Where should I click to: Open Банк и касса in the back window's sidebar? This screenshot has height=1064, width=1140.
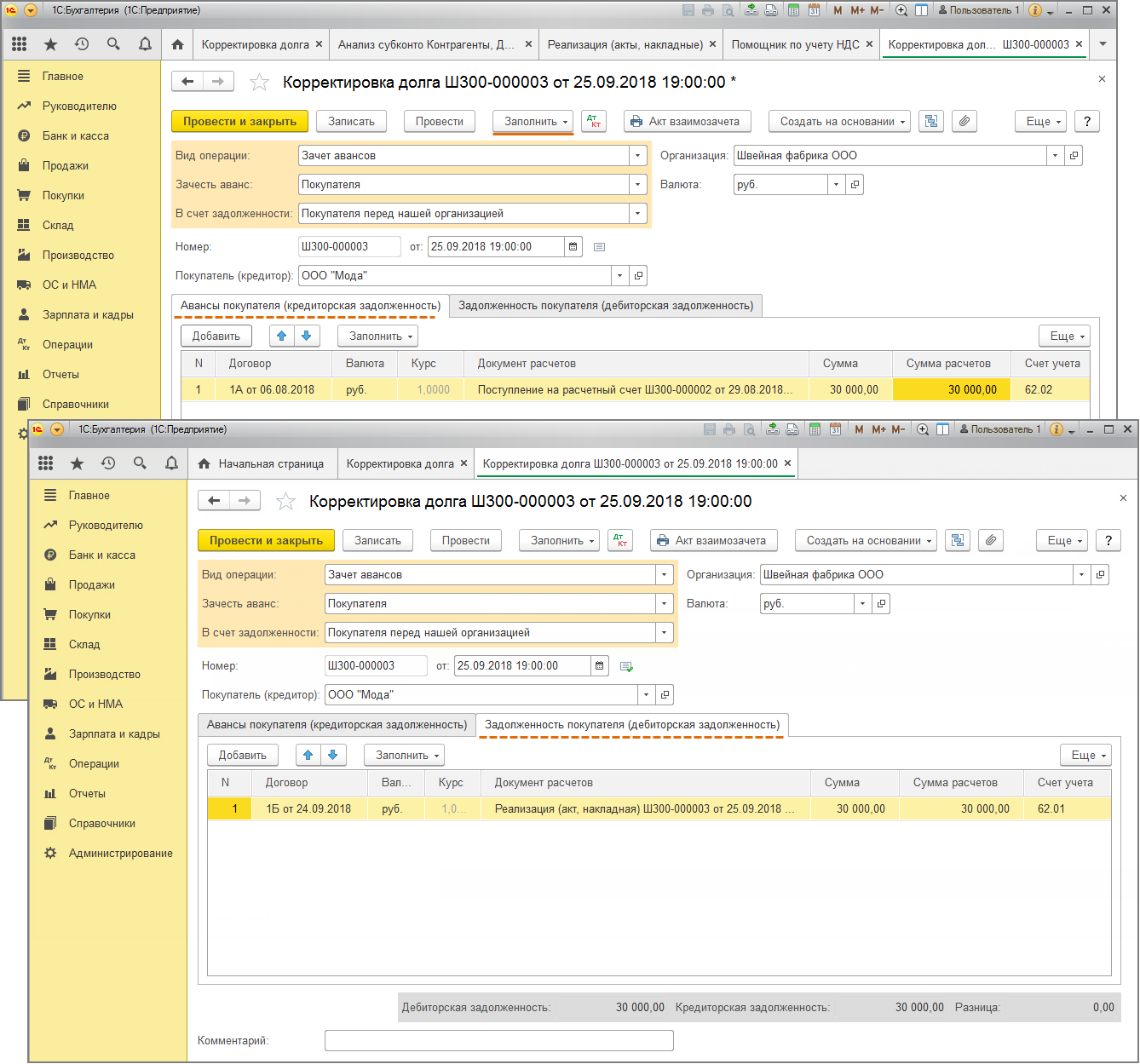82,136
